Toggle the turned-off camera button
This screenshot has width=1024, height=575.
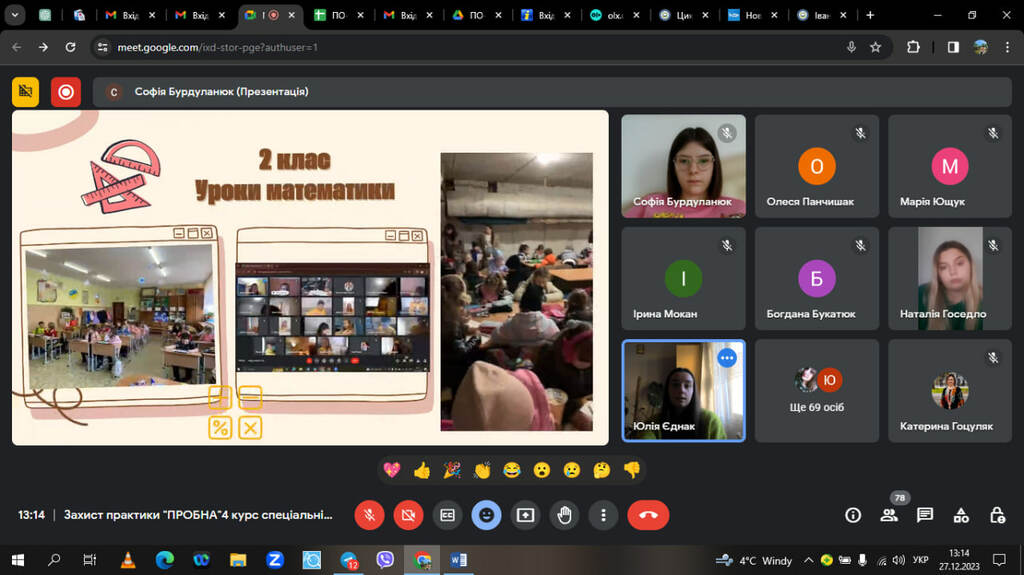coord(408,515)
